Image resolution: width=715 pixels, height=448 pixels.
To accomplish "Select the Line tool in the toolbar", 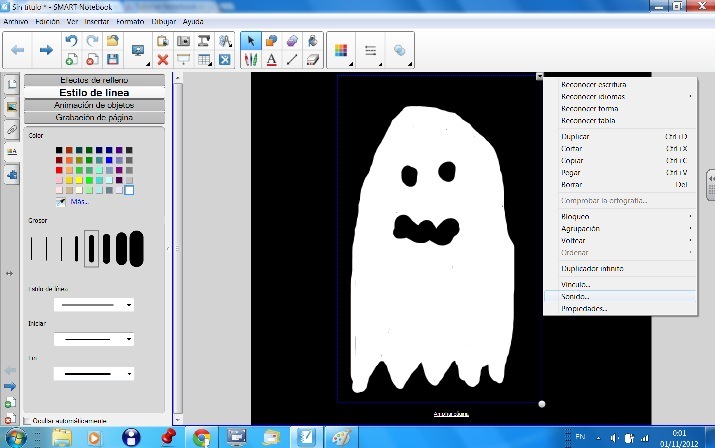I will pos(291,60).
